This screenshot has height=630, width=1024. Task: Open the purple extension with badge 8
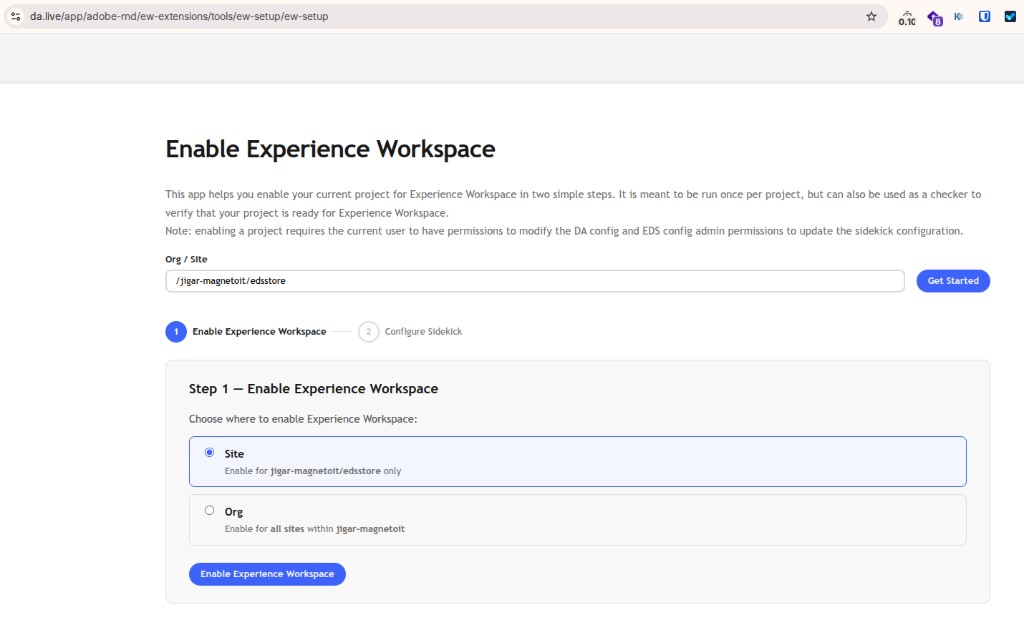[x=935, y=18]
